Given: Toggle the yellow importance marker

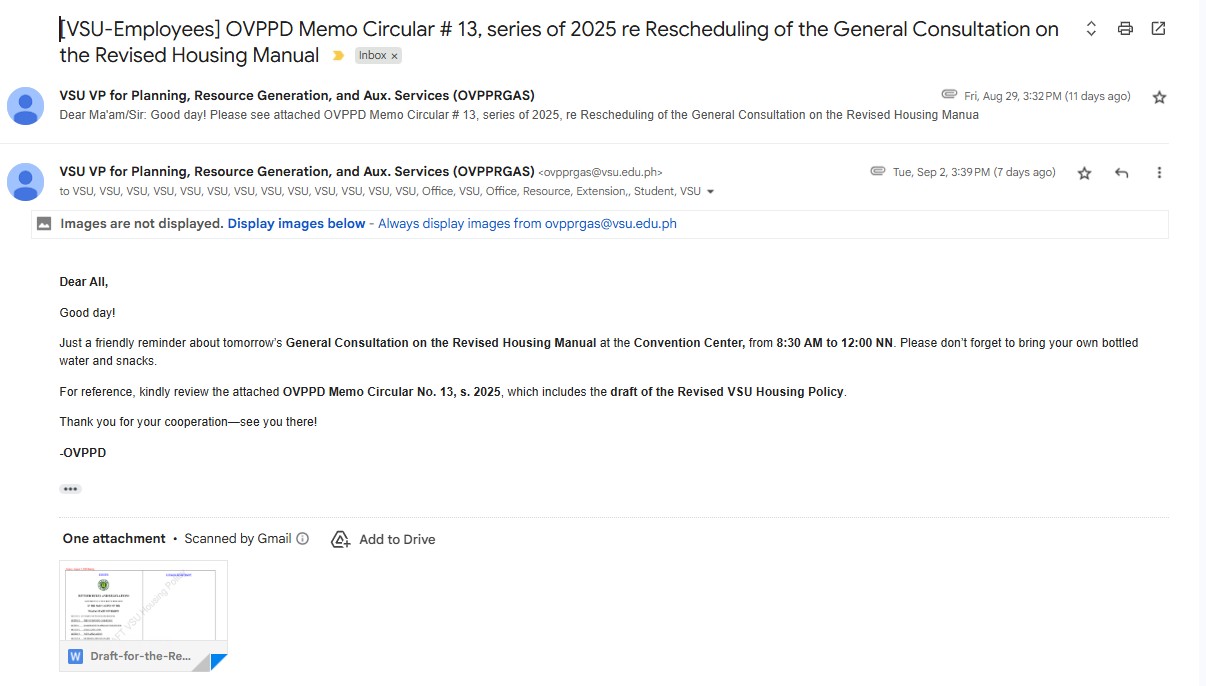Looking at the screenshot, I should [x=338, y=56].
